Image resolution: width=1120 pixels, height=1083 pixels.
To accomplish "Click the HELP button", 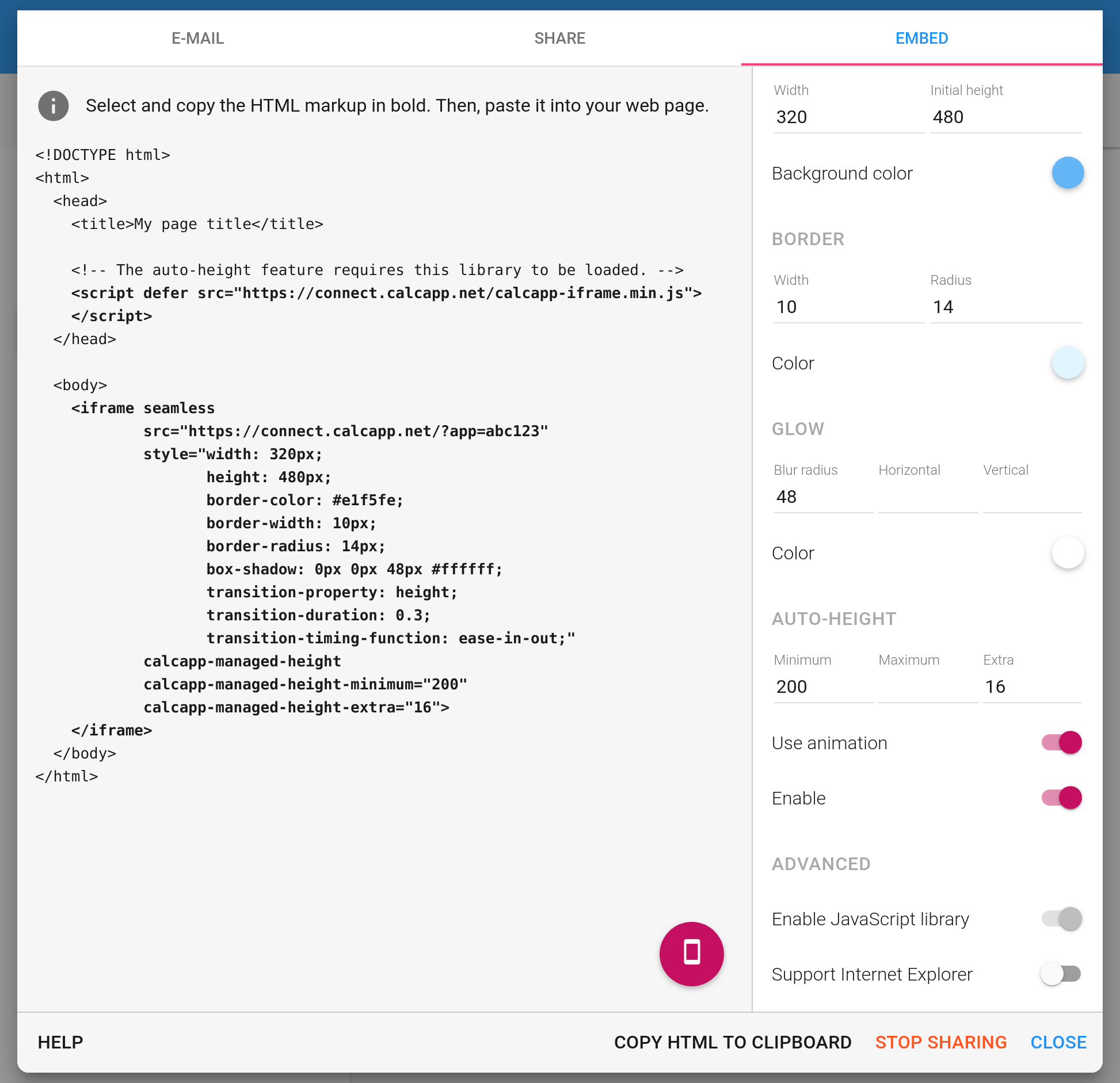I will point(60,1042).
